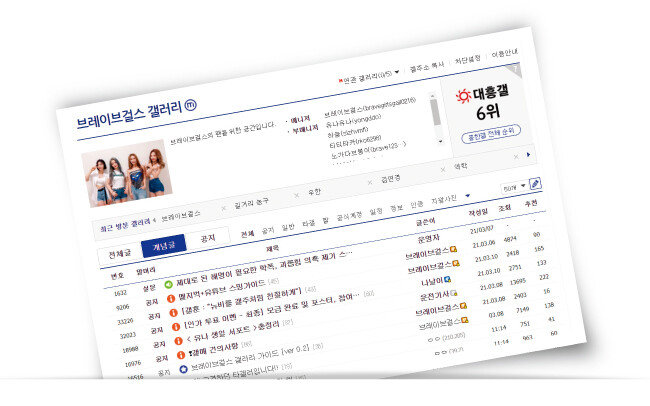This screenshot has height=406, width=650.
Task: Click the blue next arrow of recent galleries
Action: coord(528,155)
